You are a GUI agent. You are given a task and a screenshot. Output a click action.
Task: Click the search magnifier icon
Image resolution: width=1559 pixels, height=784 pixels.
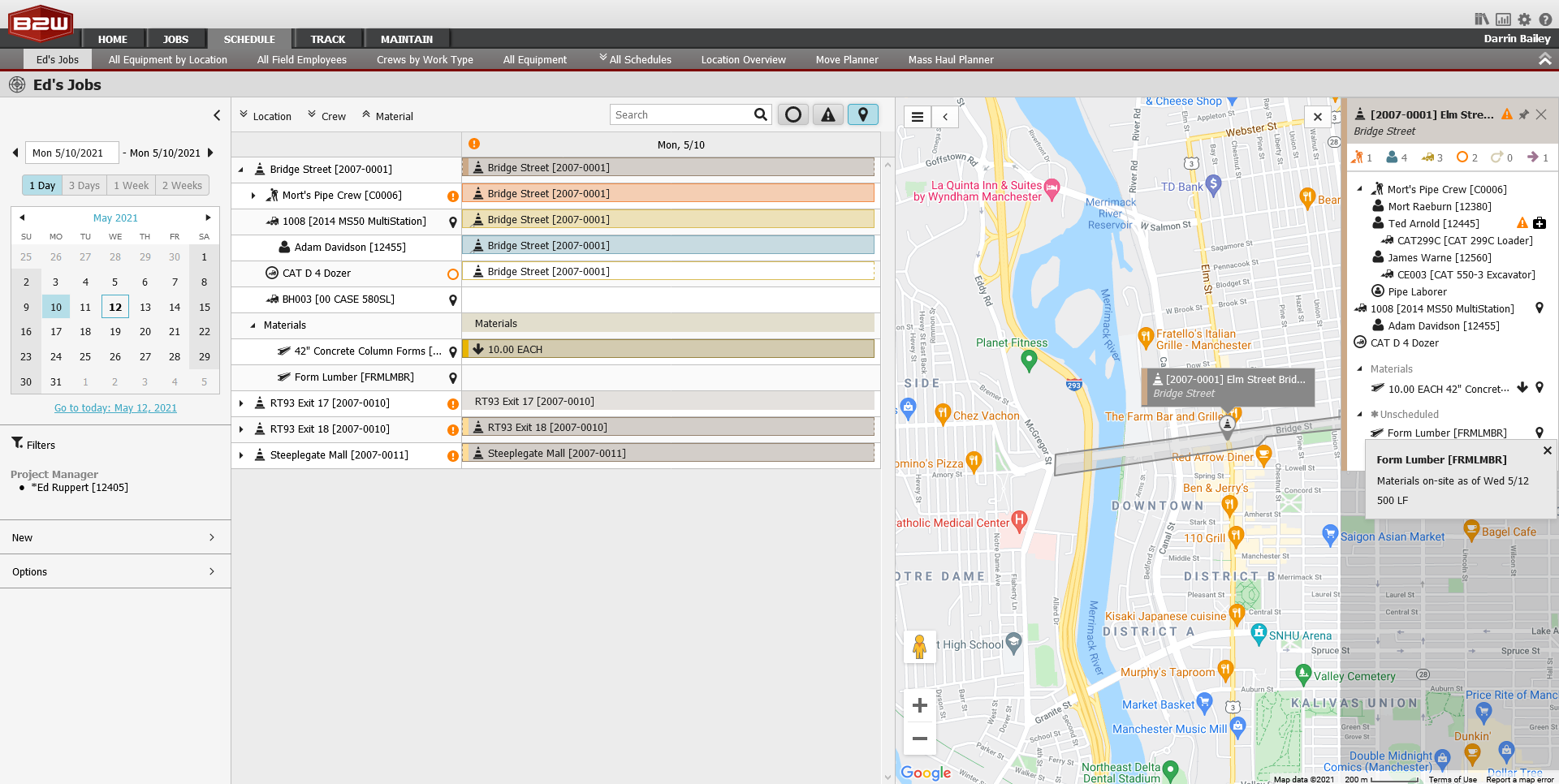pos(760,114)
